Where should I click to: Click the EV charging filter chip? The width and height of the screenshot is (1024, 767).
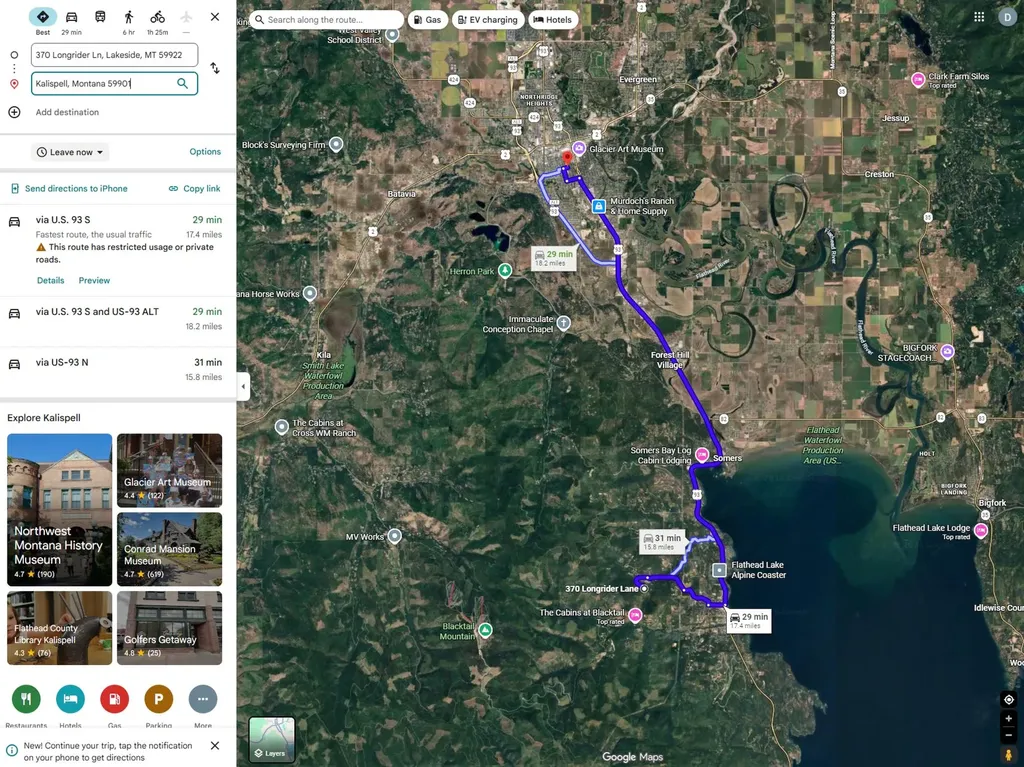[488, 20]
